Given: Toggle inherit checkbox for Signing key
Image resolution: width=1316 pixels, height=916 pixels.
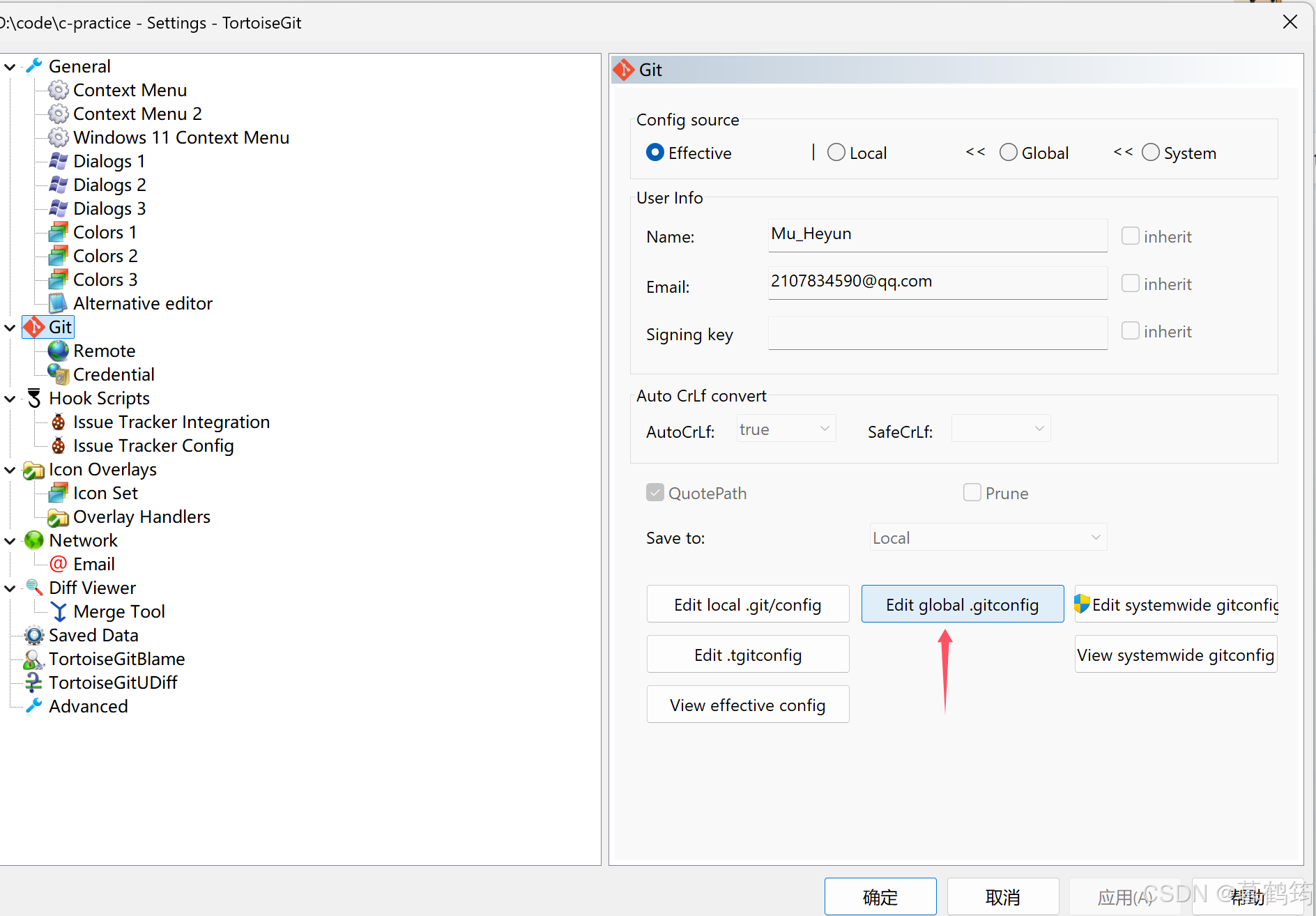Looking at the screenshot, I should pos(1131,331).
